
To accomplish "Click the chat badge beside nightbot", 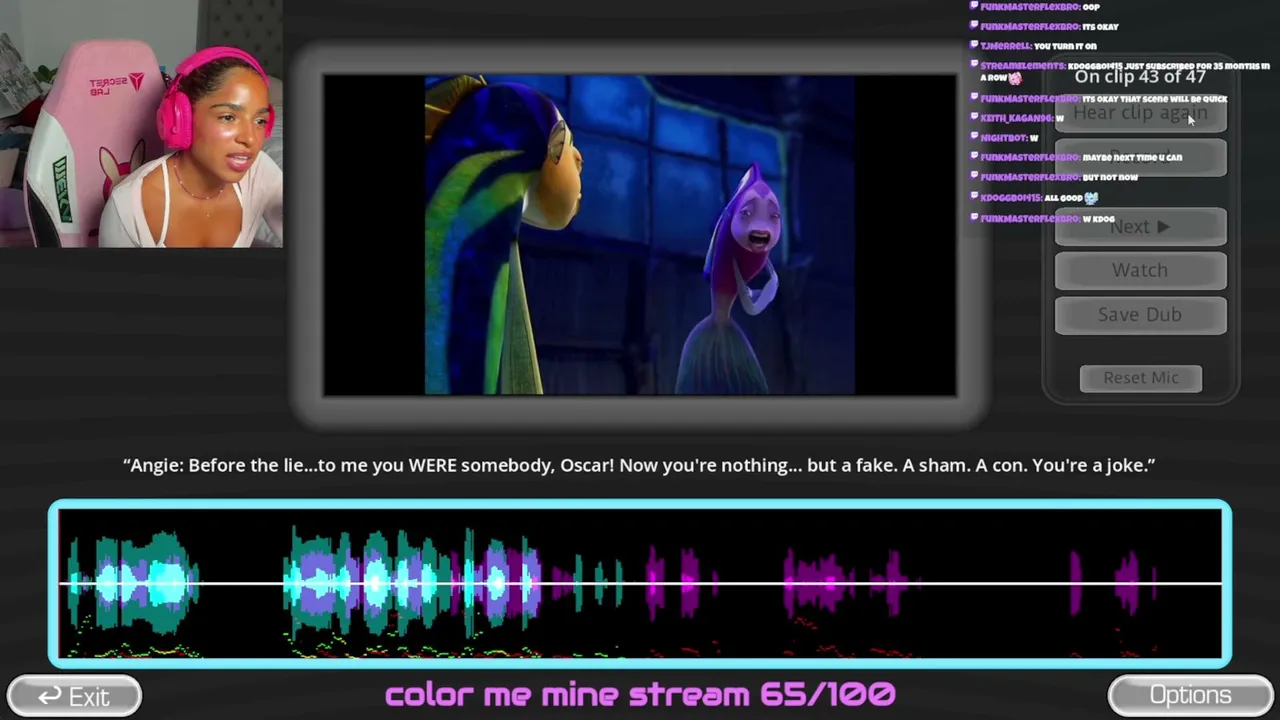I will 974,138.
